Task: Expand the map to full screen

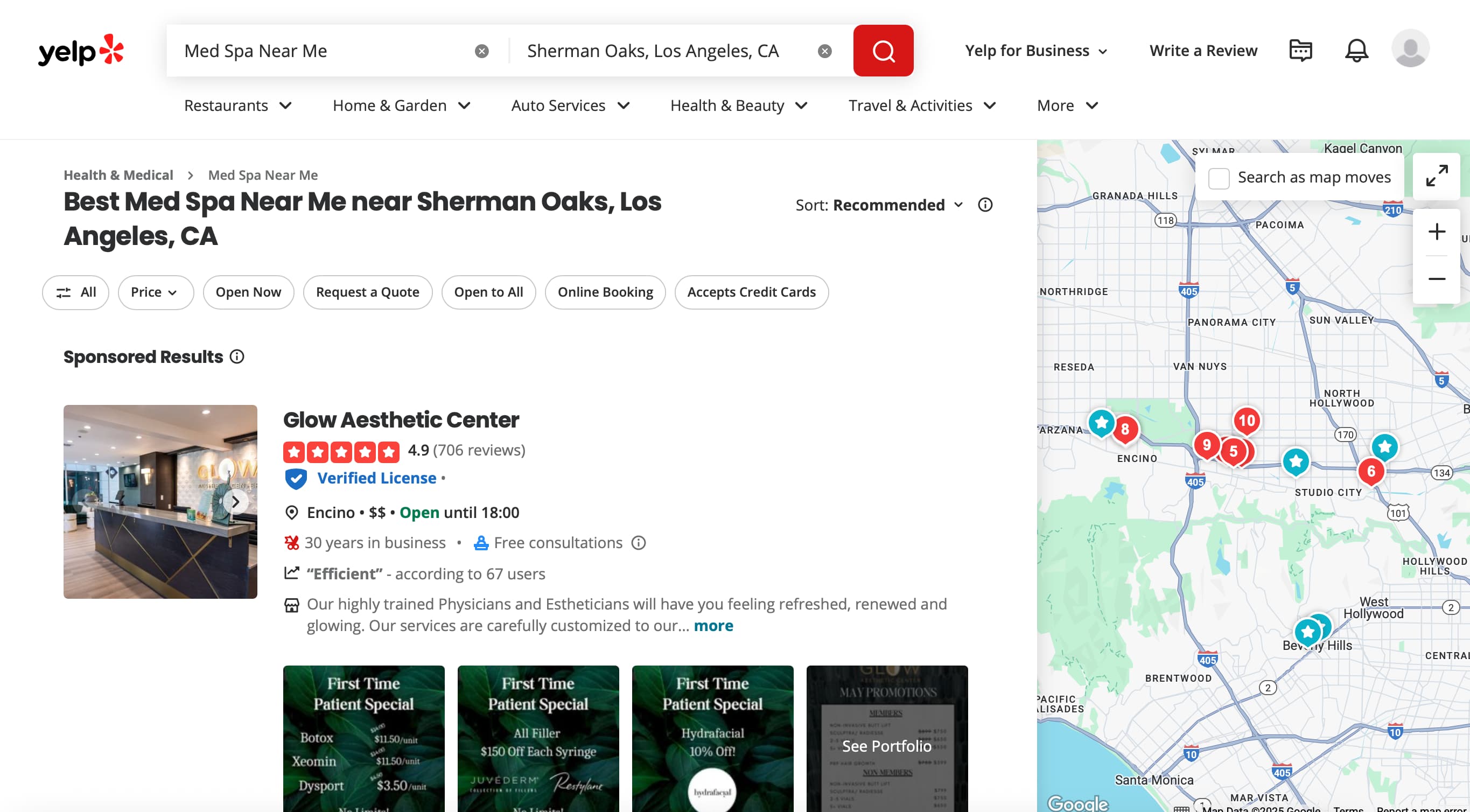Action: point(1436,176)
